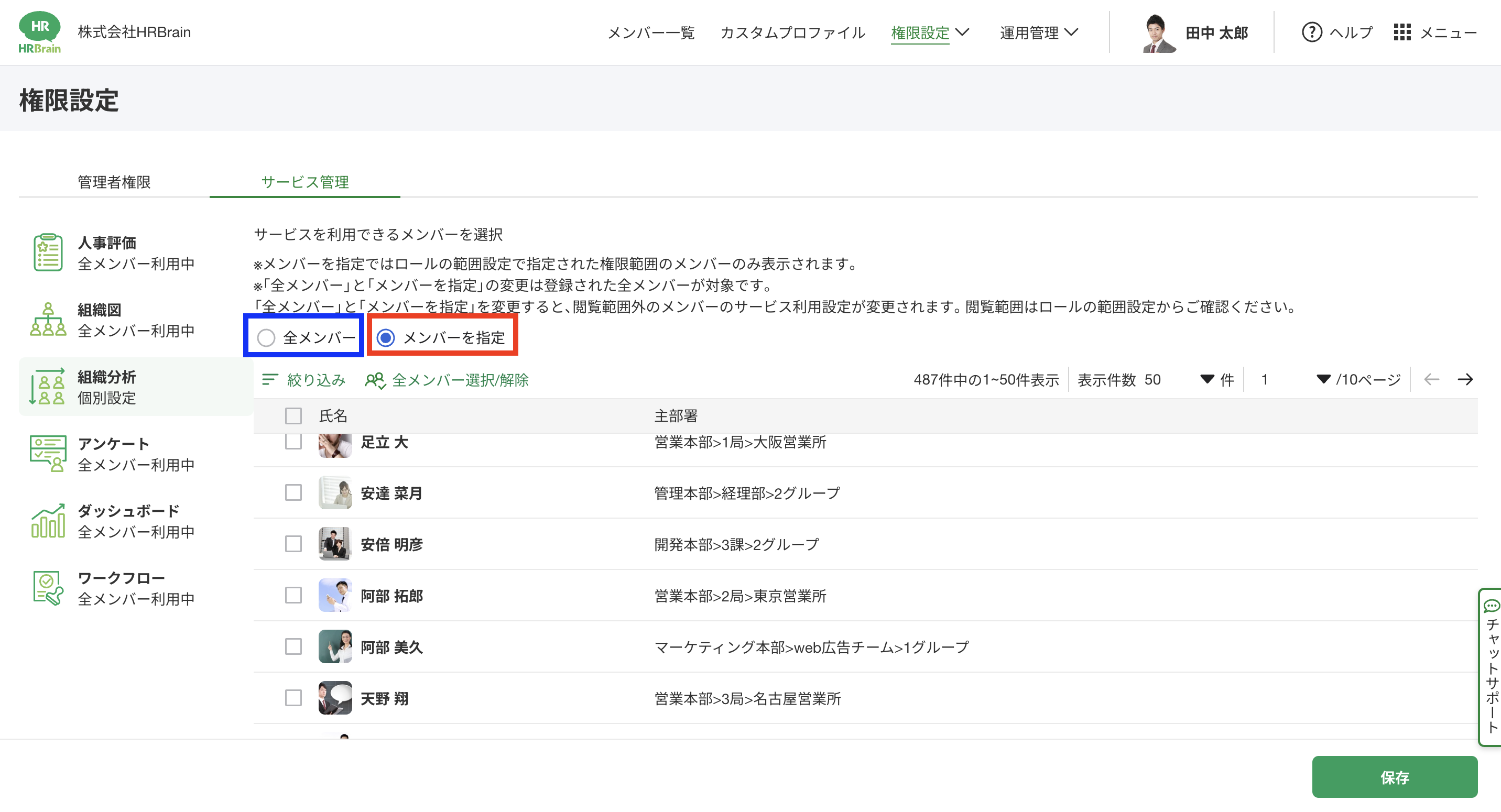Image resolution: width=1501 pixels, height=812 pixels.
Task: Check the box for 安達 菜月
Action: 293,493
